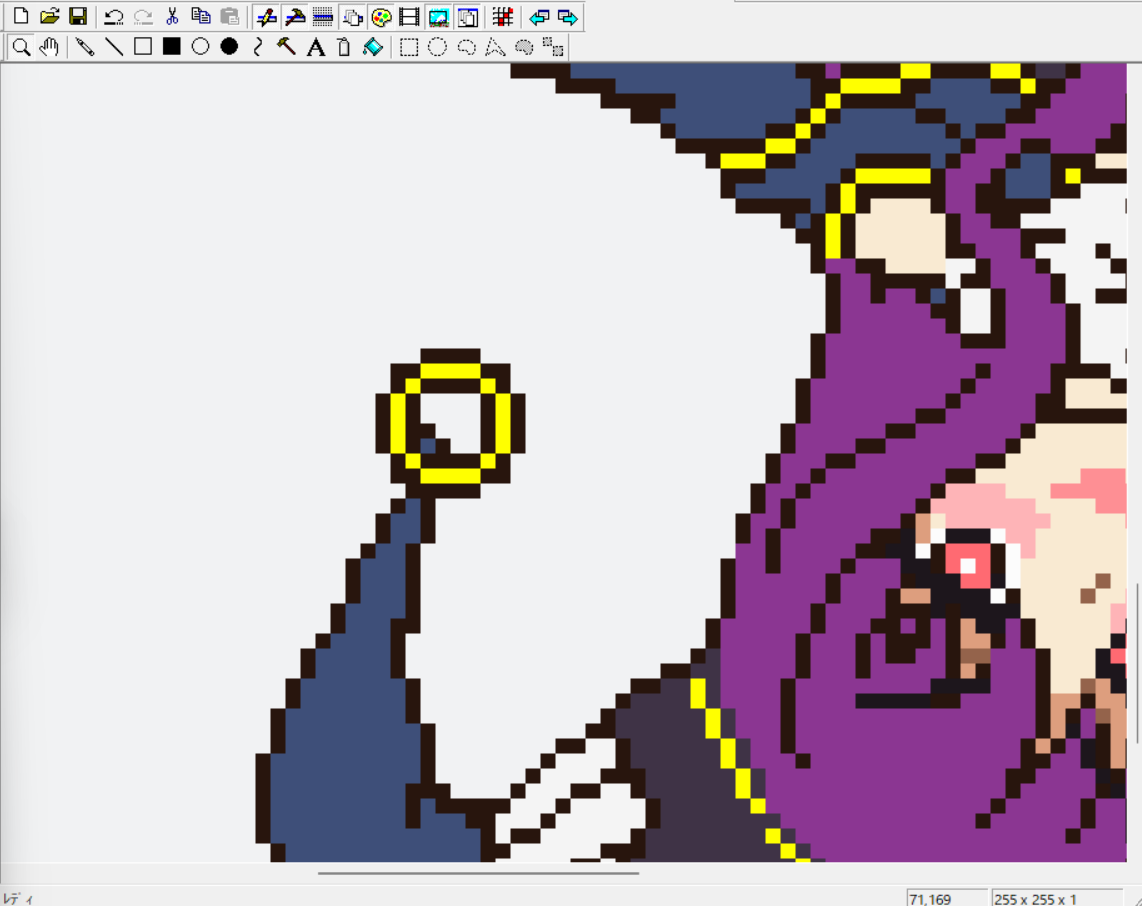Toggle the picture preview window
Viewport: 1142px width, 906px height.
pos(439,16)
